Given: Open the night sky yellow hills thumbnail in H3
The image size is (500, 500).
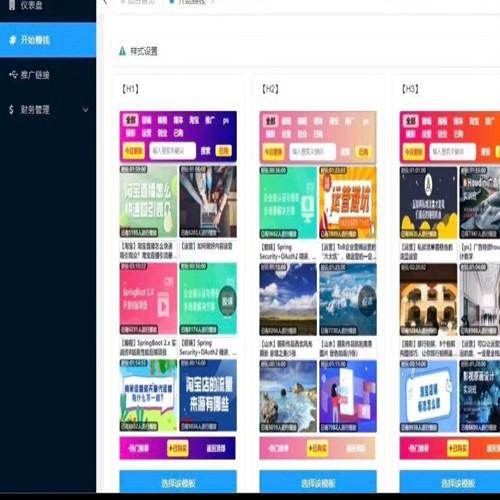Looking at the screenshot, I should (x=428, y=203).
